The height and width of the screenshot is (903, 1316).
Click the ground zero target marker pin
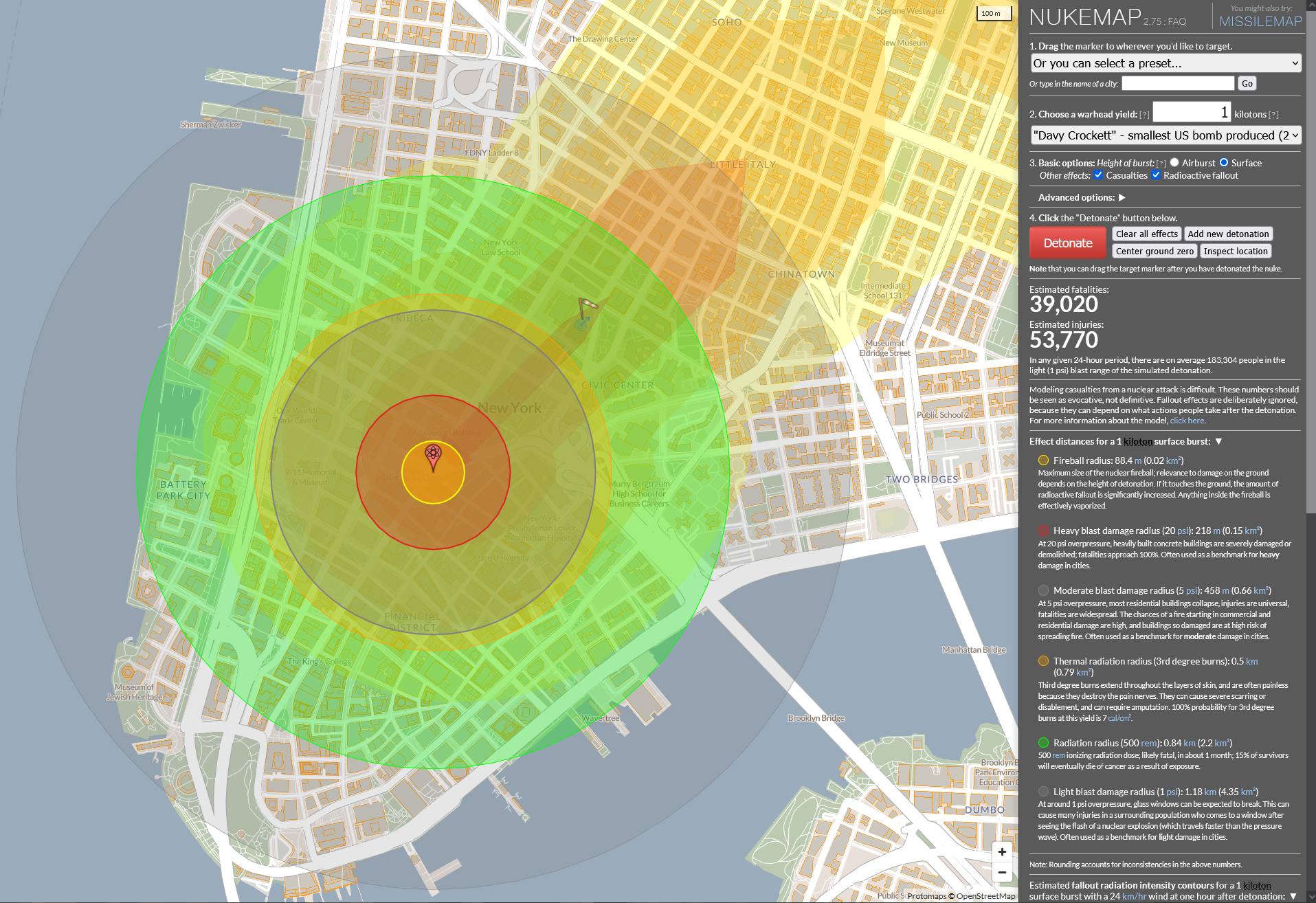click(433, 457)
